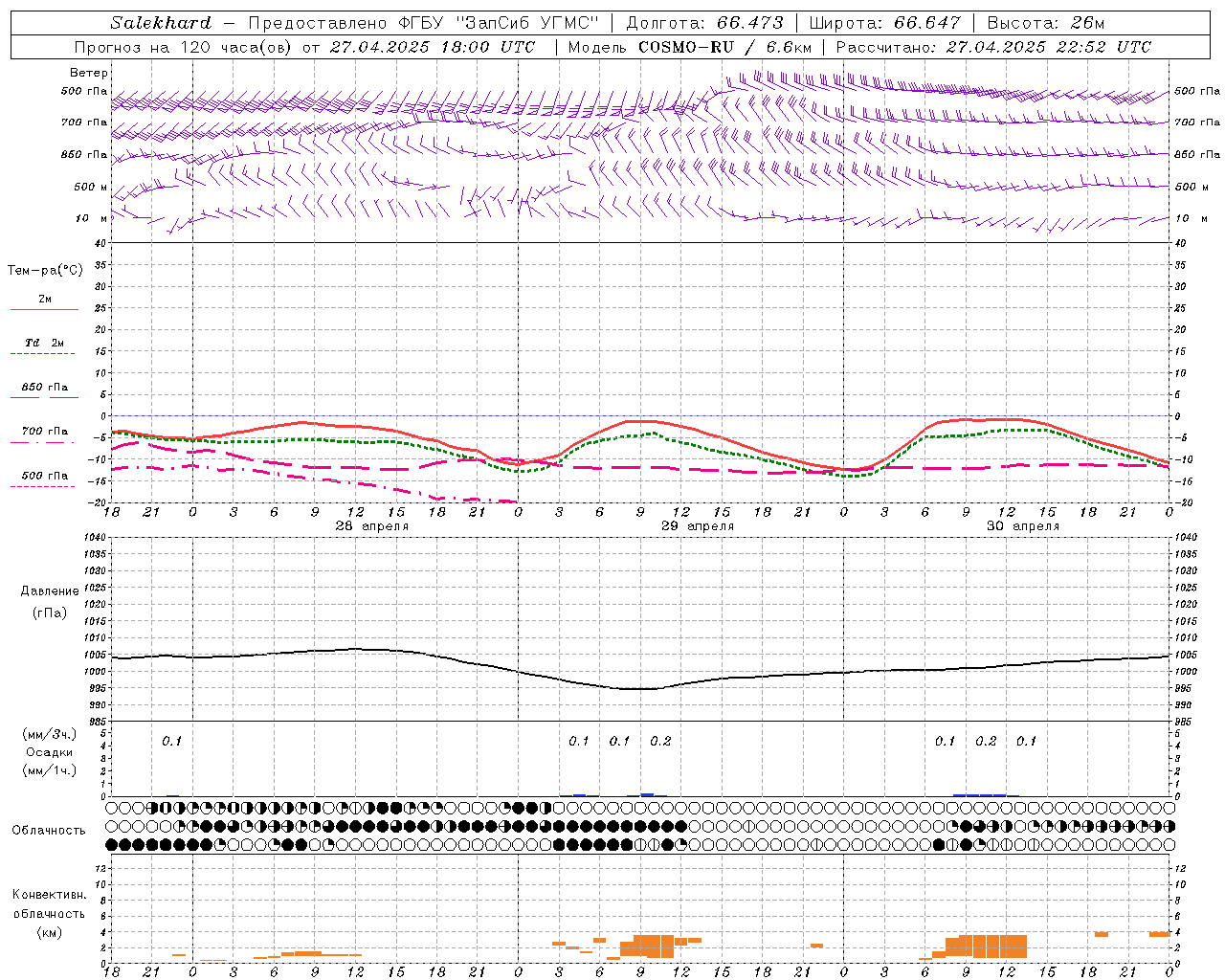The height and width of the screenshot is (980, 1225).
Task: Select 'Прогноз на 120 часа(ов)' forecast start text
Action: point(184,47)
